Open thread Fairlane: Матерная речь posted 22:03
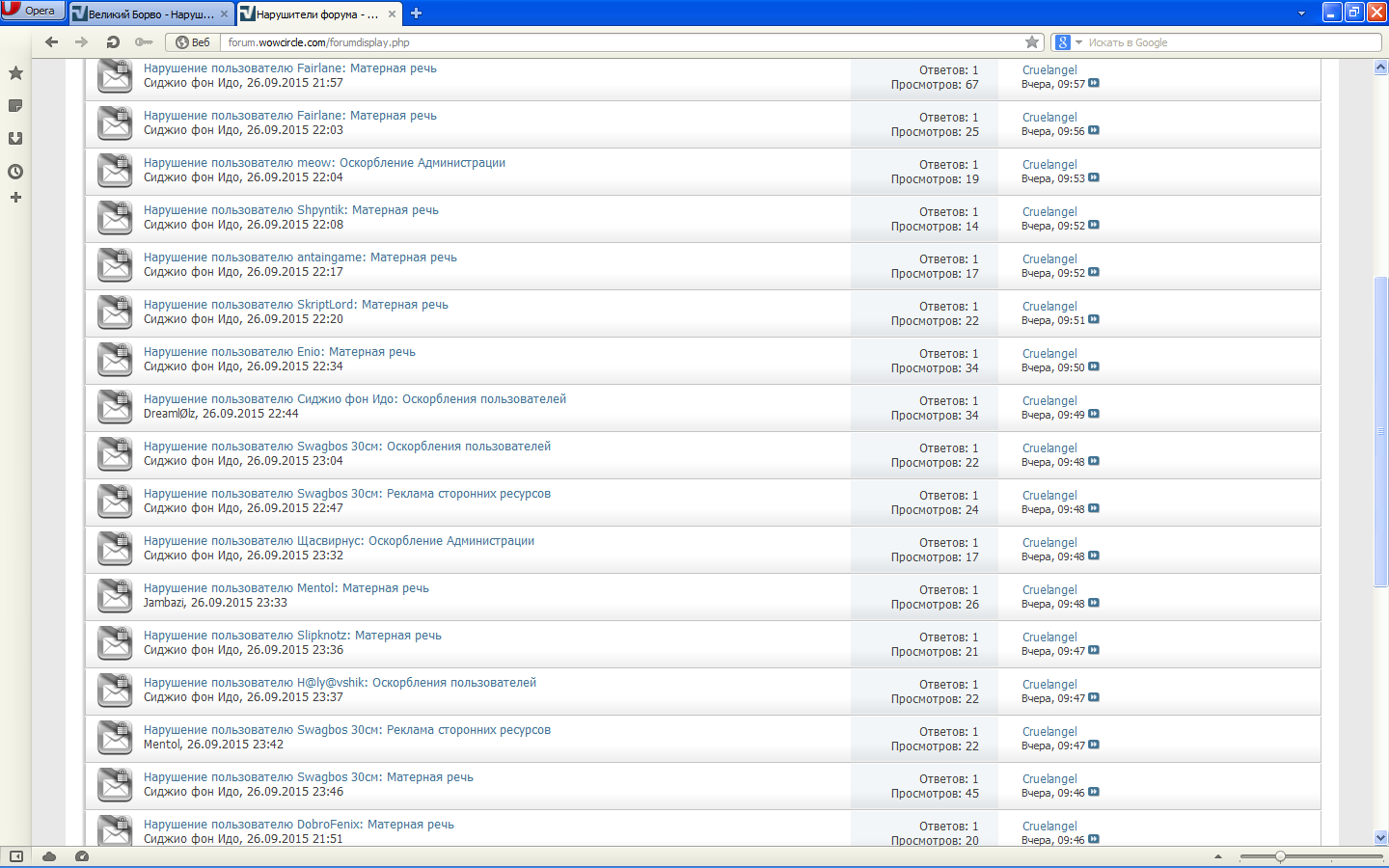The height and width of the screenshot is (868, 1389). [290, 116]
